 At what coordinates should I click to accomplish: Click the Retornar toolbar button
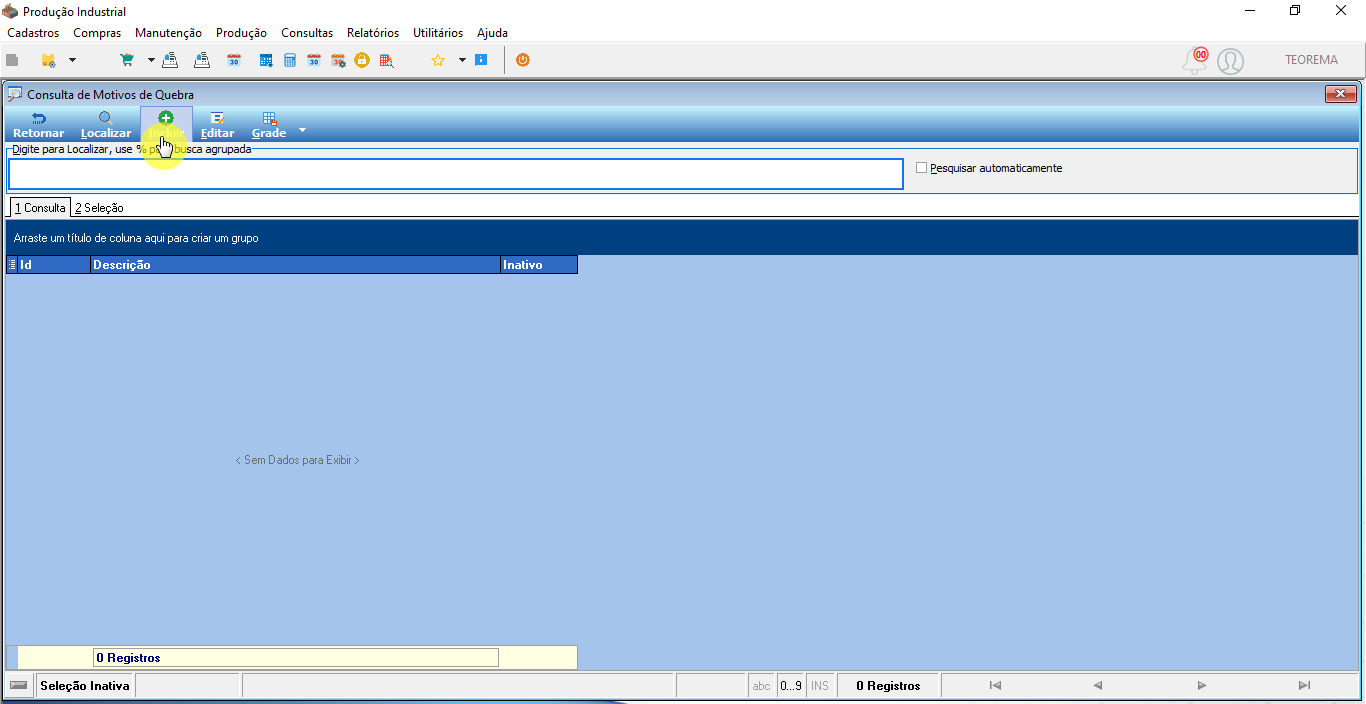[38, 125]
